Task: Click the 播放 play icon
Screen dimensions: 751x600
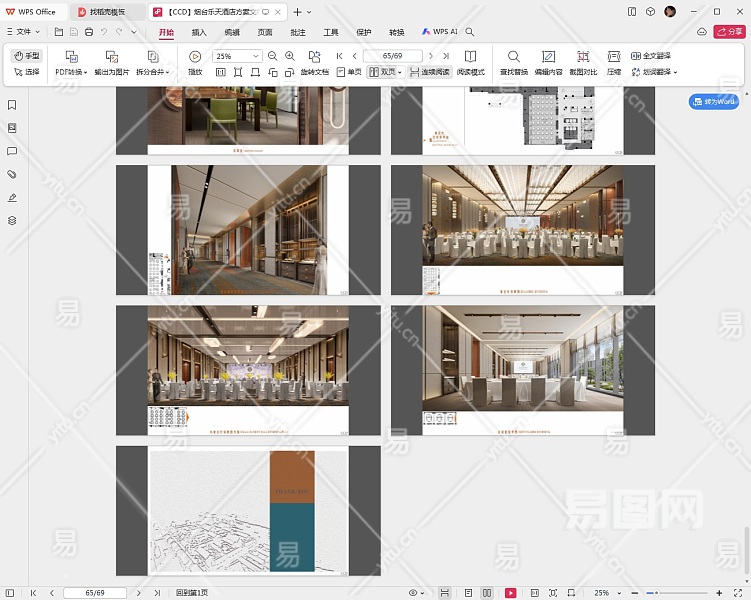Action: tap(195, 57)
